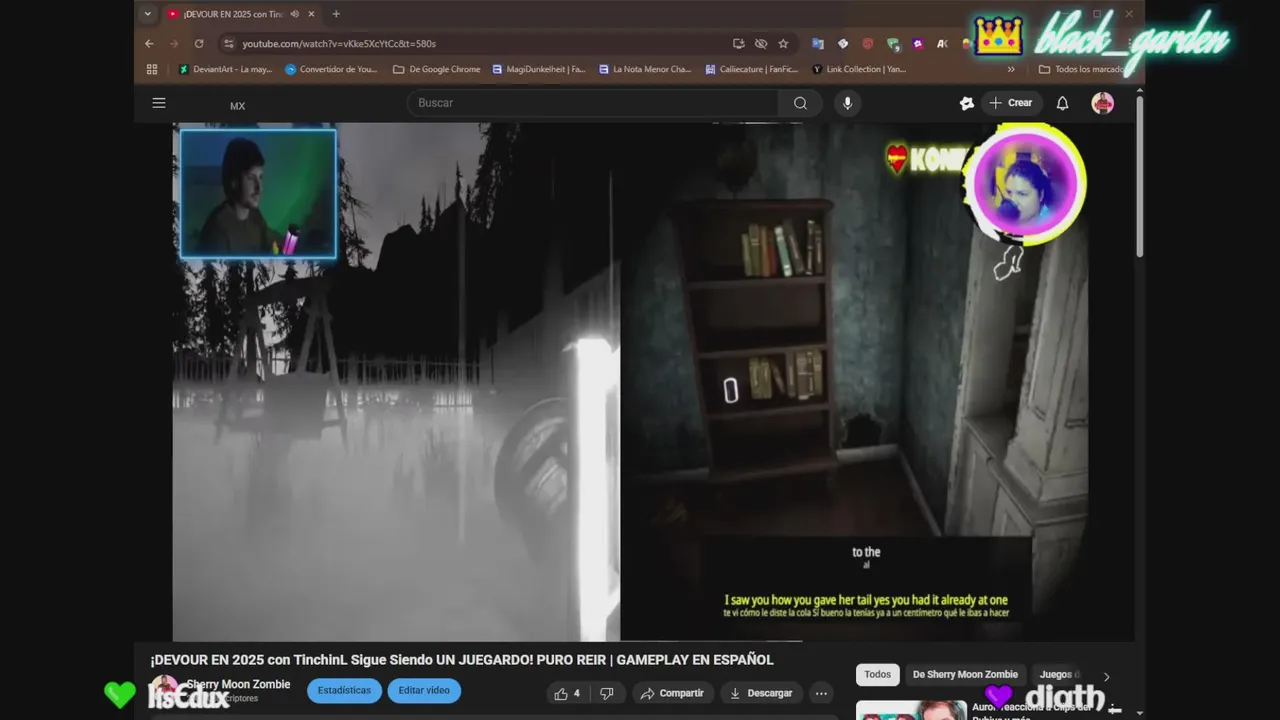Open the site info icon beside the URL

228,44
